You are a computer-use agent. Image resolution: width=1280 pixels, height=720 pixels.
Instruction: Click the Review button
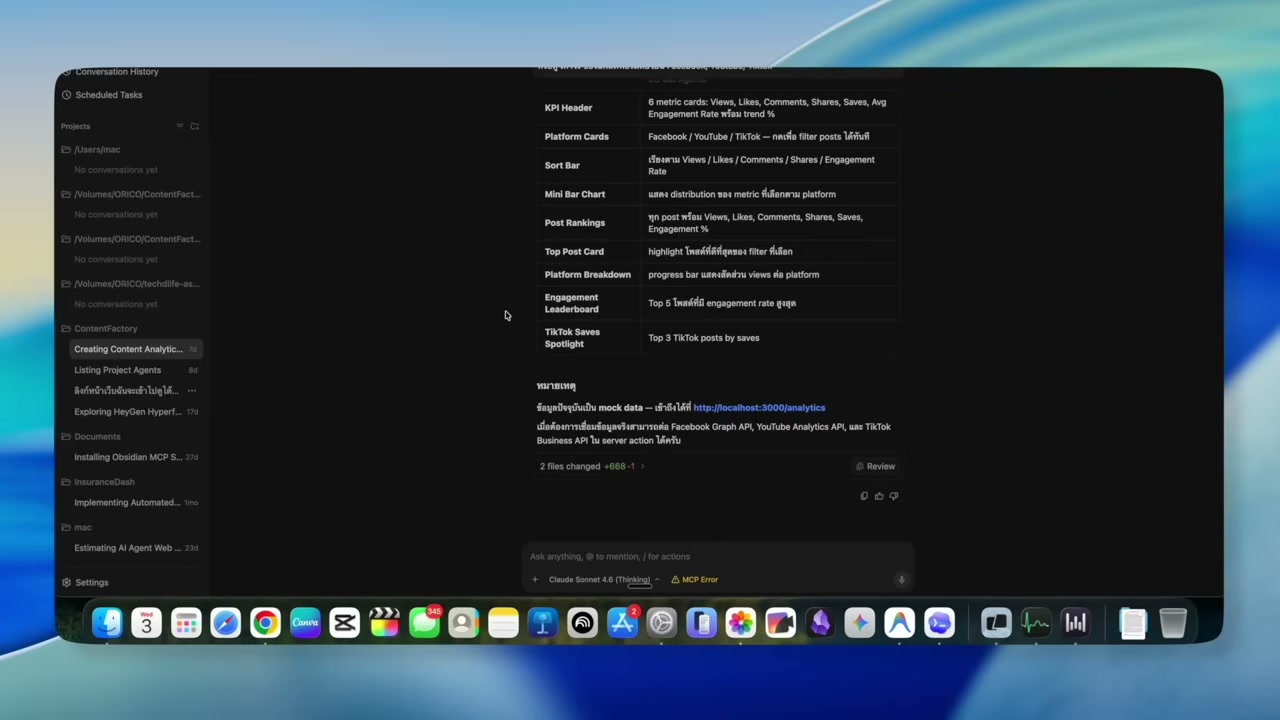tap(875, 466)
